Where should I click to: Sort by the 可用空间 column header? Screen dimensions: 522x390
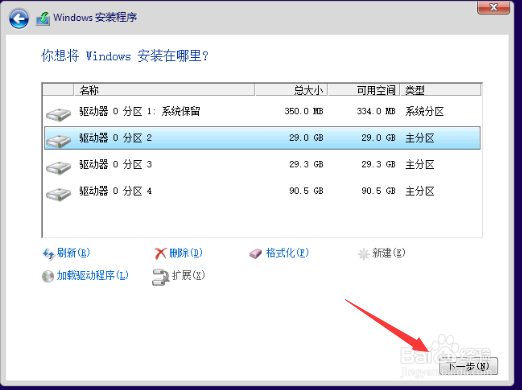(x=364, y=90)
